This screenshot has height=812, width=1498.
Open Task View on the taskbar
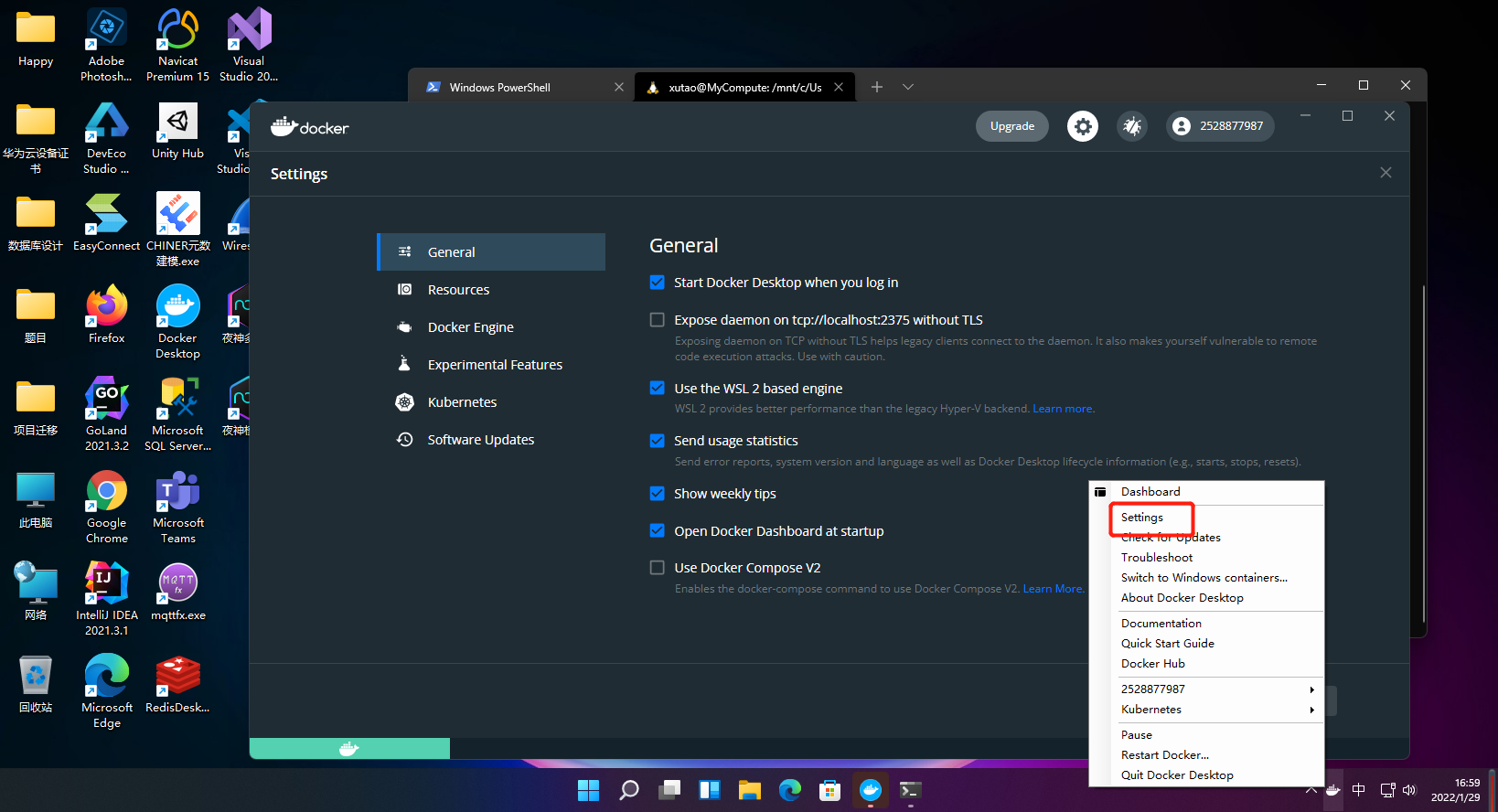click(x=669, y=790)
